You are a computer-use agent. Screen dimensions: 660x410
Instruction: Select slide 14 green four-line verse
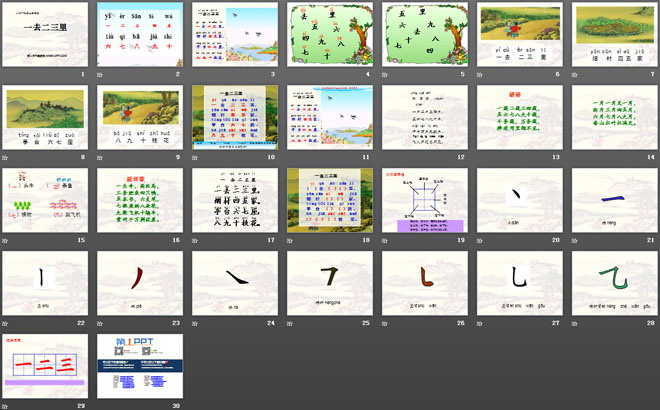615,117
